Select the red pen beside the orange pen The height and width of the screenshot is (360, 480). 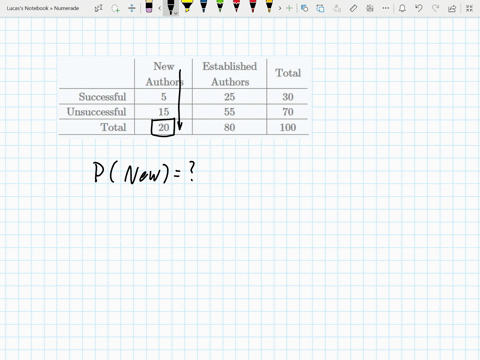coord(253,7)
